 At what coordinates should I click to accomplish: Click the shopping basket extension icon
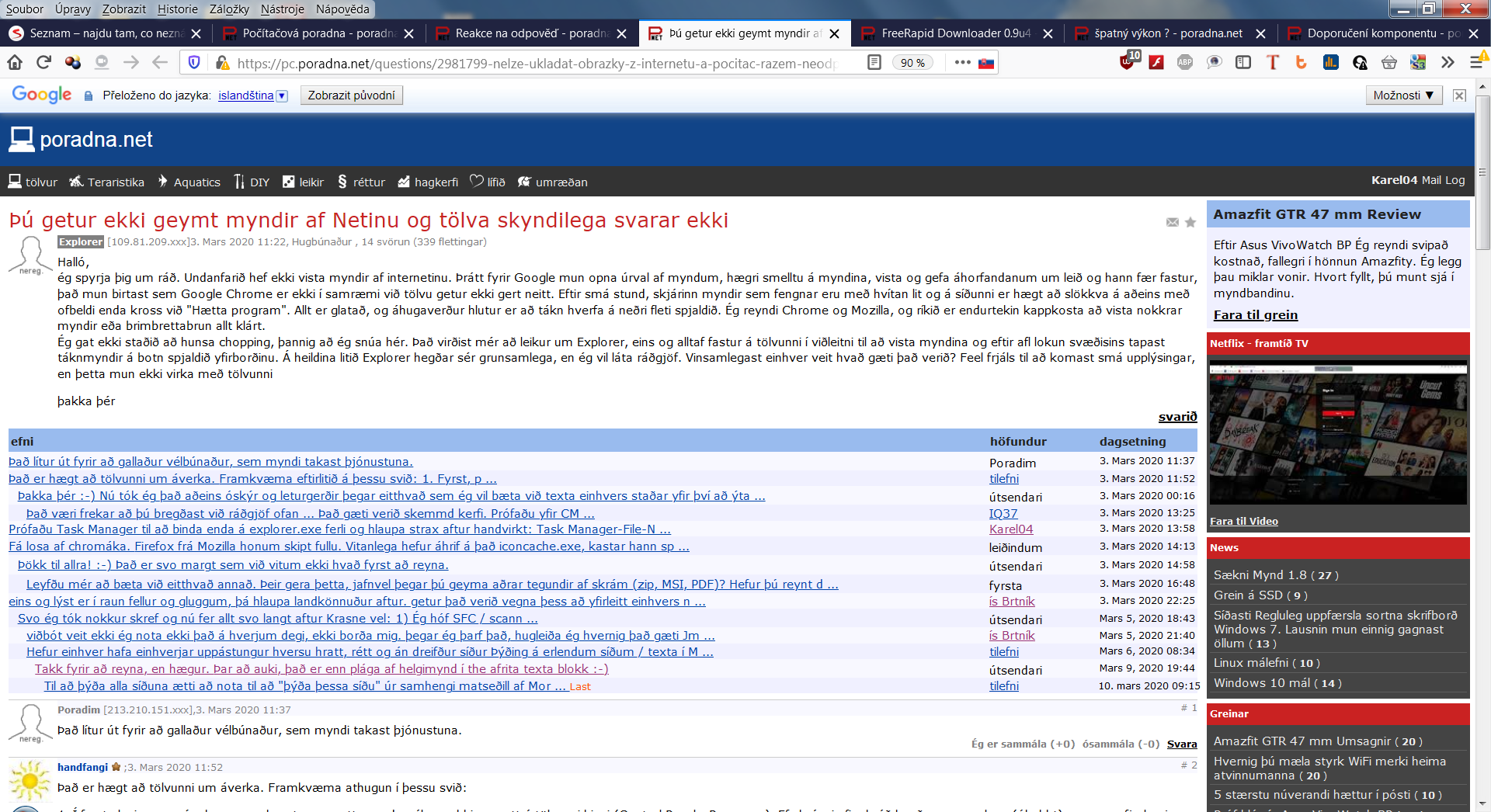coord(1389,62)
